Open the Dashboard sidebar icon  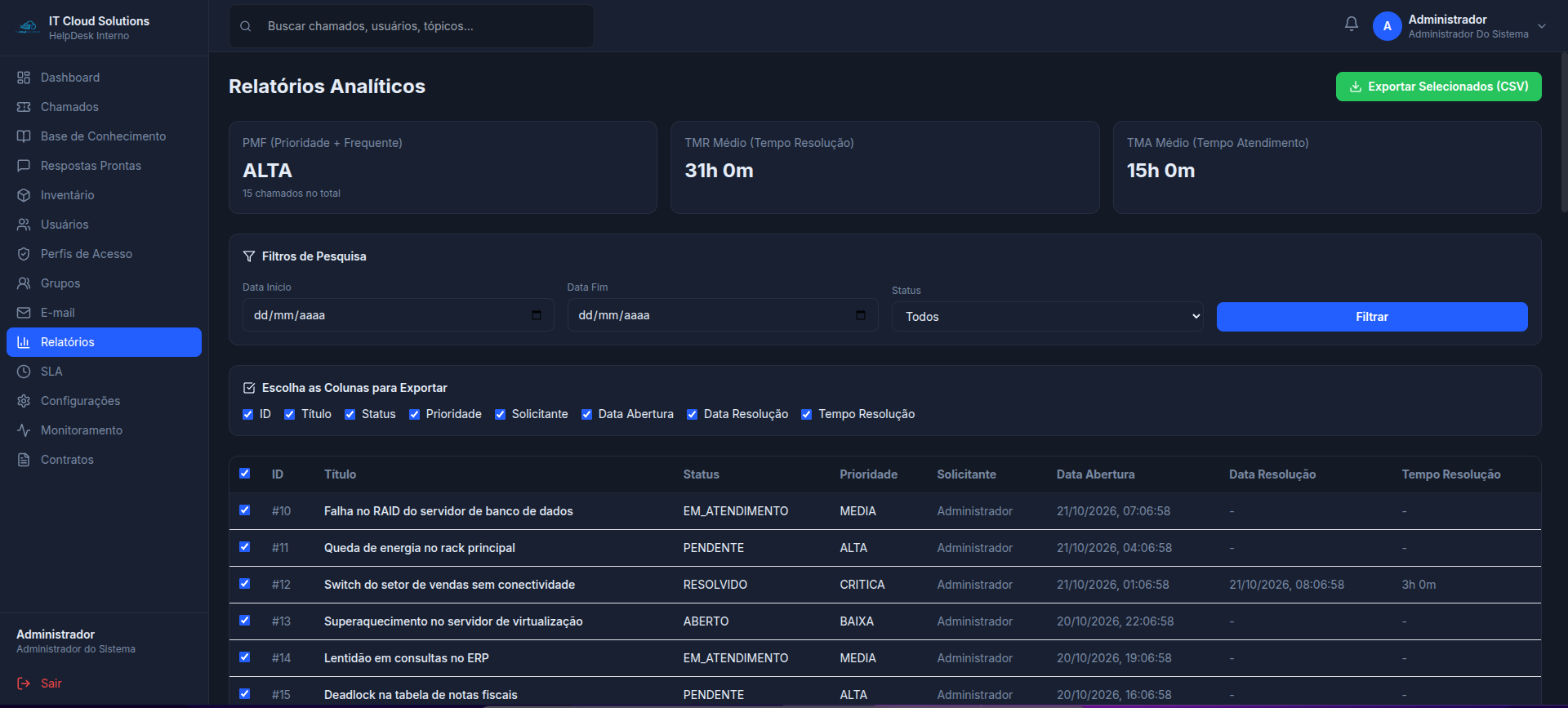point(24,78)
